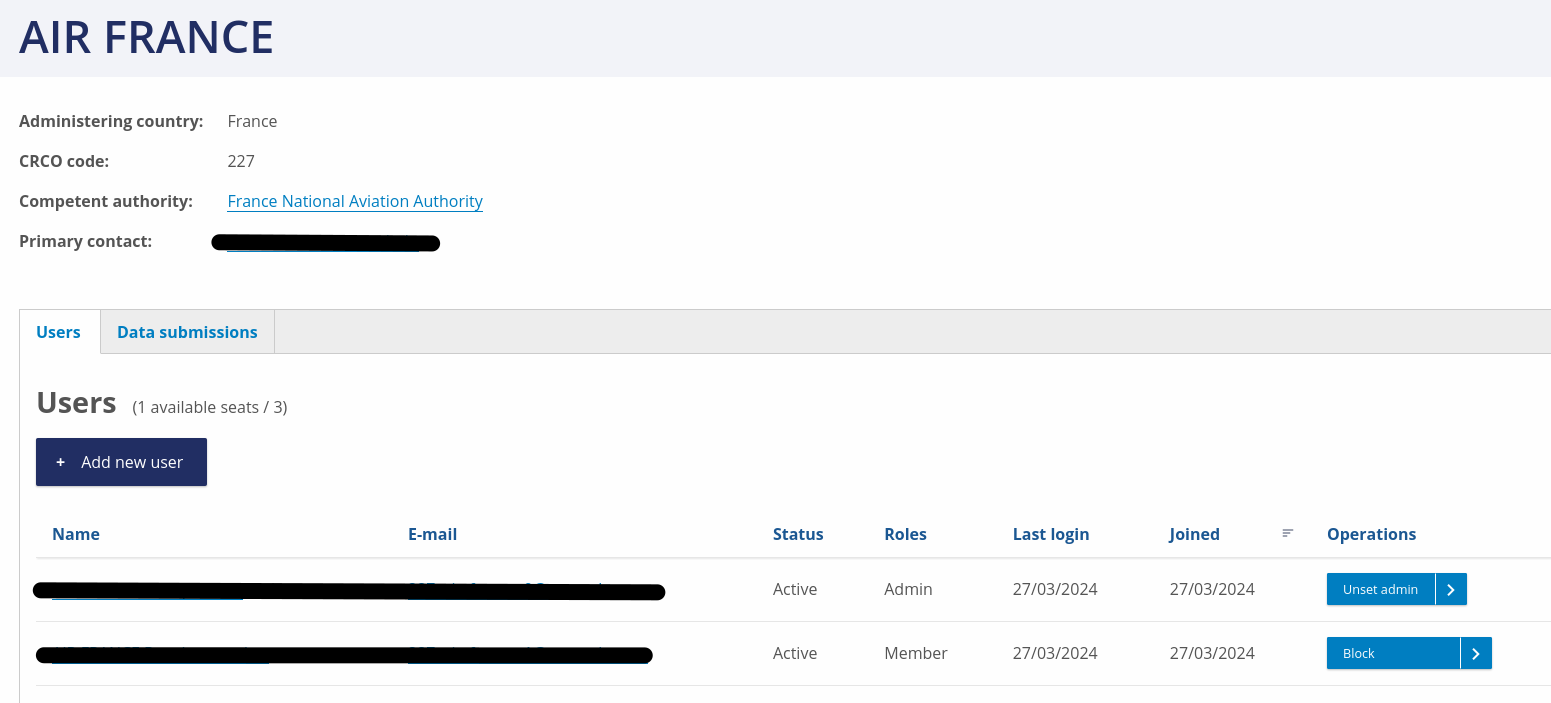Click the sort icon beside Joined column
Viewport: 1551px width, 703px height.
tap(1288, 533)
